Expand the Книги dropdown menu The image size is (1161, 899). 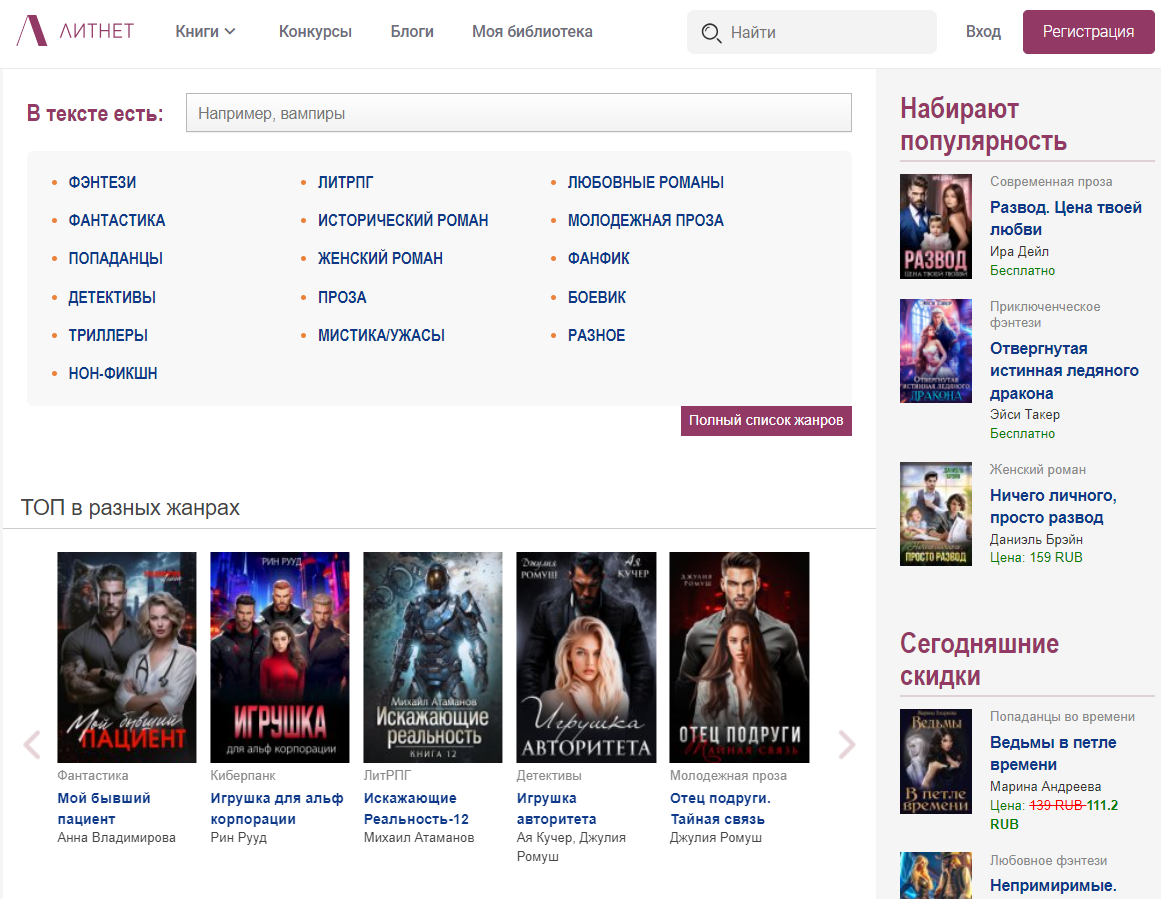tap(205, 31)
